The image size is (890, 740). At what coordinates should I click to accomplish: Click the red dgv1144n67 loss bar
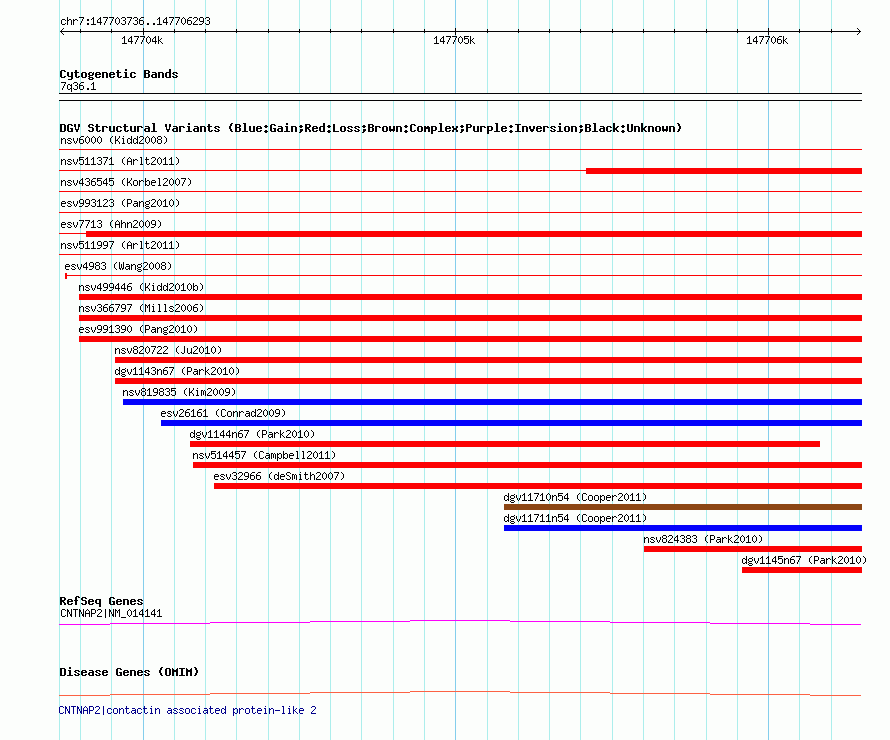pyautogui.click(x=504, y=444)
